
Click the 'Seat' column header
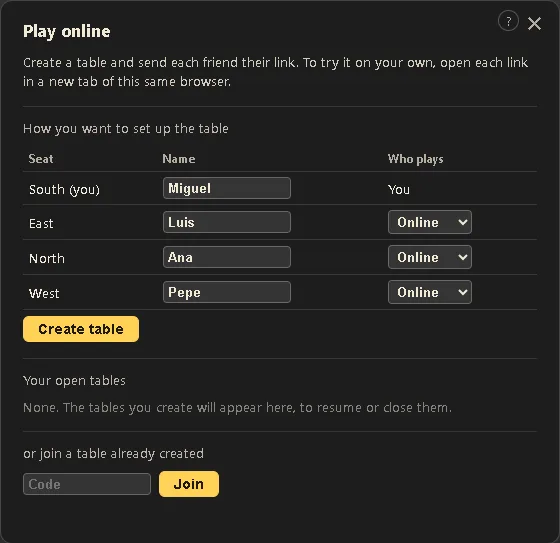tap(41, 159)
